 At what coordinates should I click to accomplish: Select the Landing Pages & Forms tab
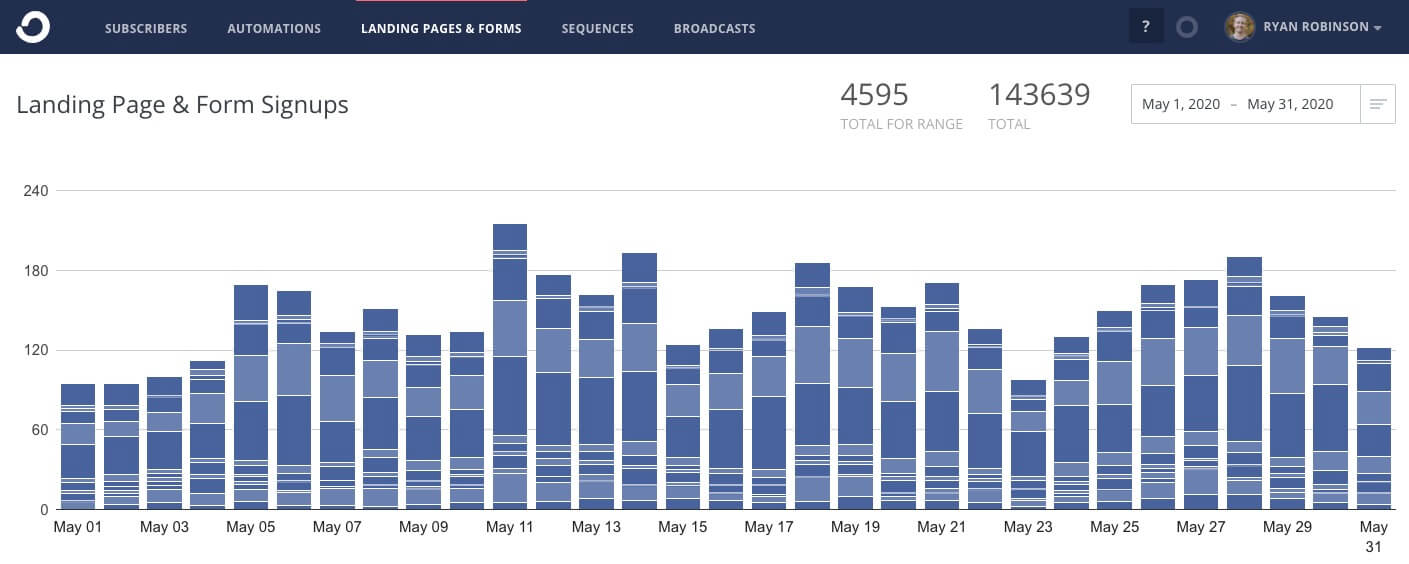pos(441,28)
